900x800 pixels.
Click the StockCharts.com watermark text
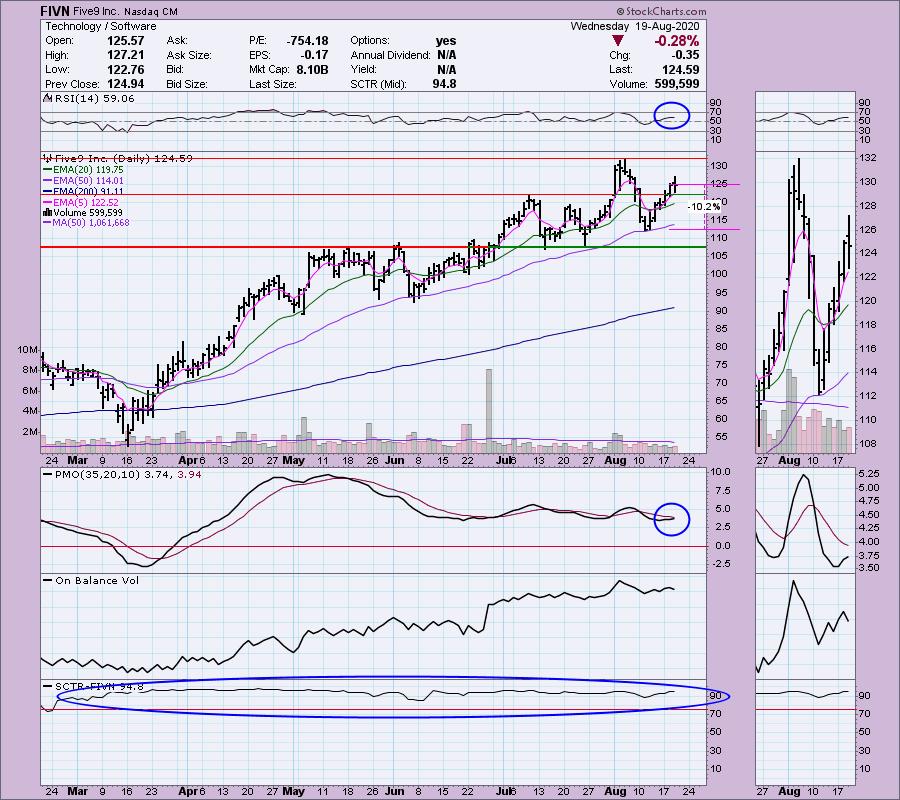(x=661, y=11)
